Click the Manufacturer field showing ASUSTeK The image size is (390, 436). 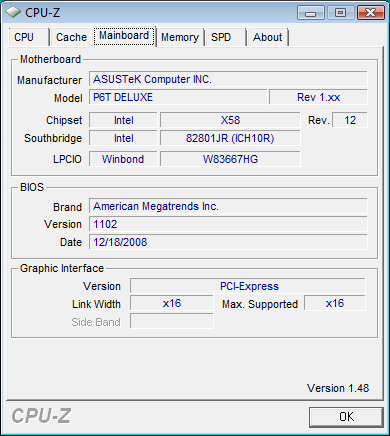point(228,79)
